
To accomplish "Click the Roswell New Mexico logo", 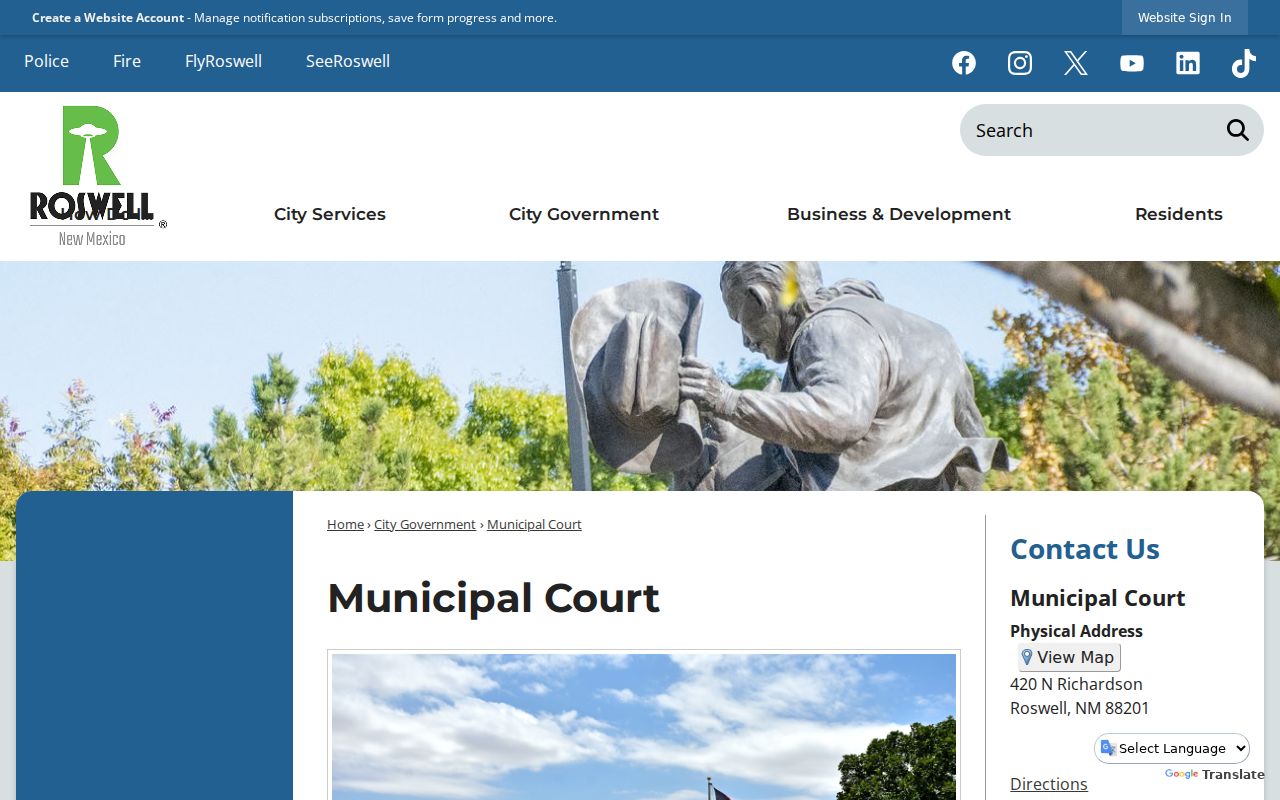I will click(x=96, y=176).
